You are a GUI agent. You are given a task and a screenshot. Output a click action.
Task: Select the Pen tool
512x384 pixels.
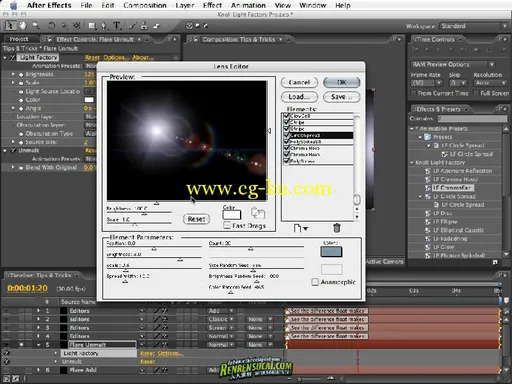coord(104,26)
